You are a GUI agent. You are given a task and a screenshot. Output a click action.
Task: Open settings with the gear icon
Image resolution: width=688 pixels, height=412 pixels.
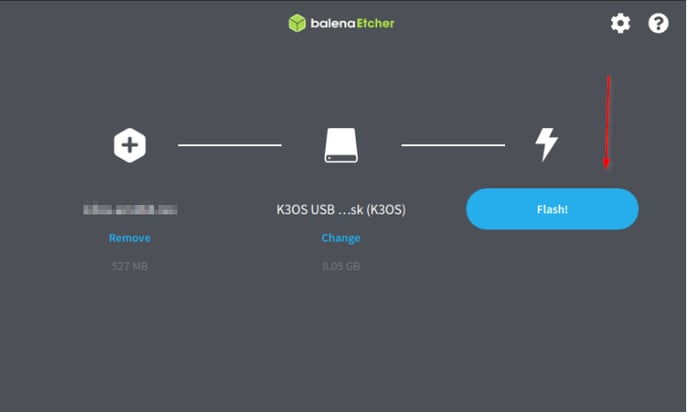620,23
